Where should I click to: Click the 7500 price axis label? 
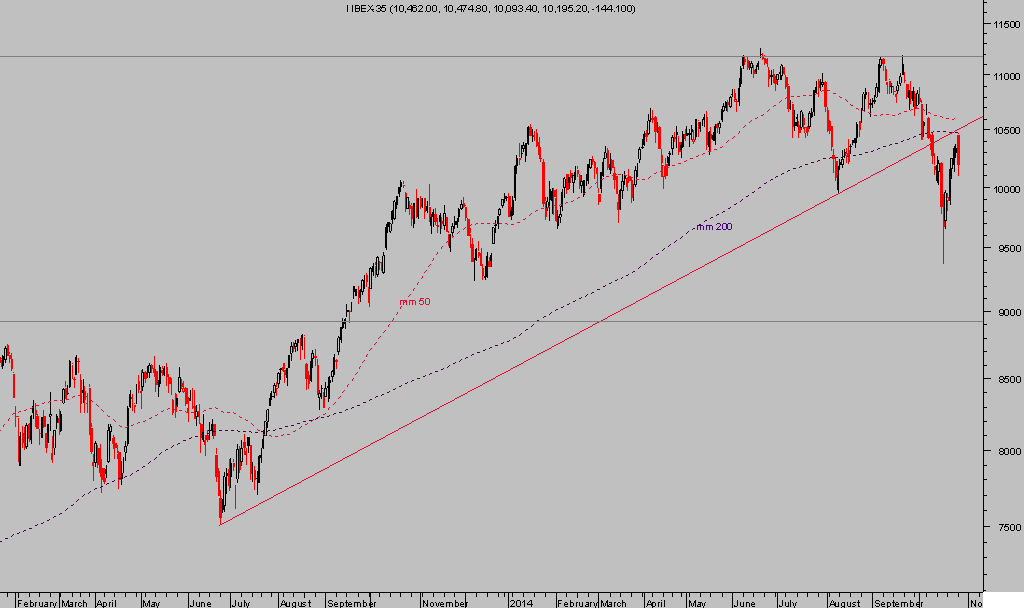pos(1004,527)
